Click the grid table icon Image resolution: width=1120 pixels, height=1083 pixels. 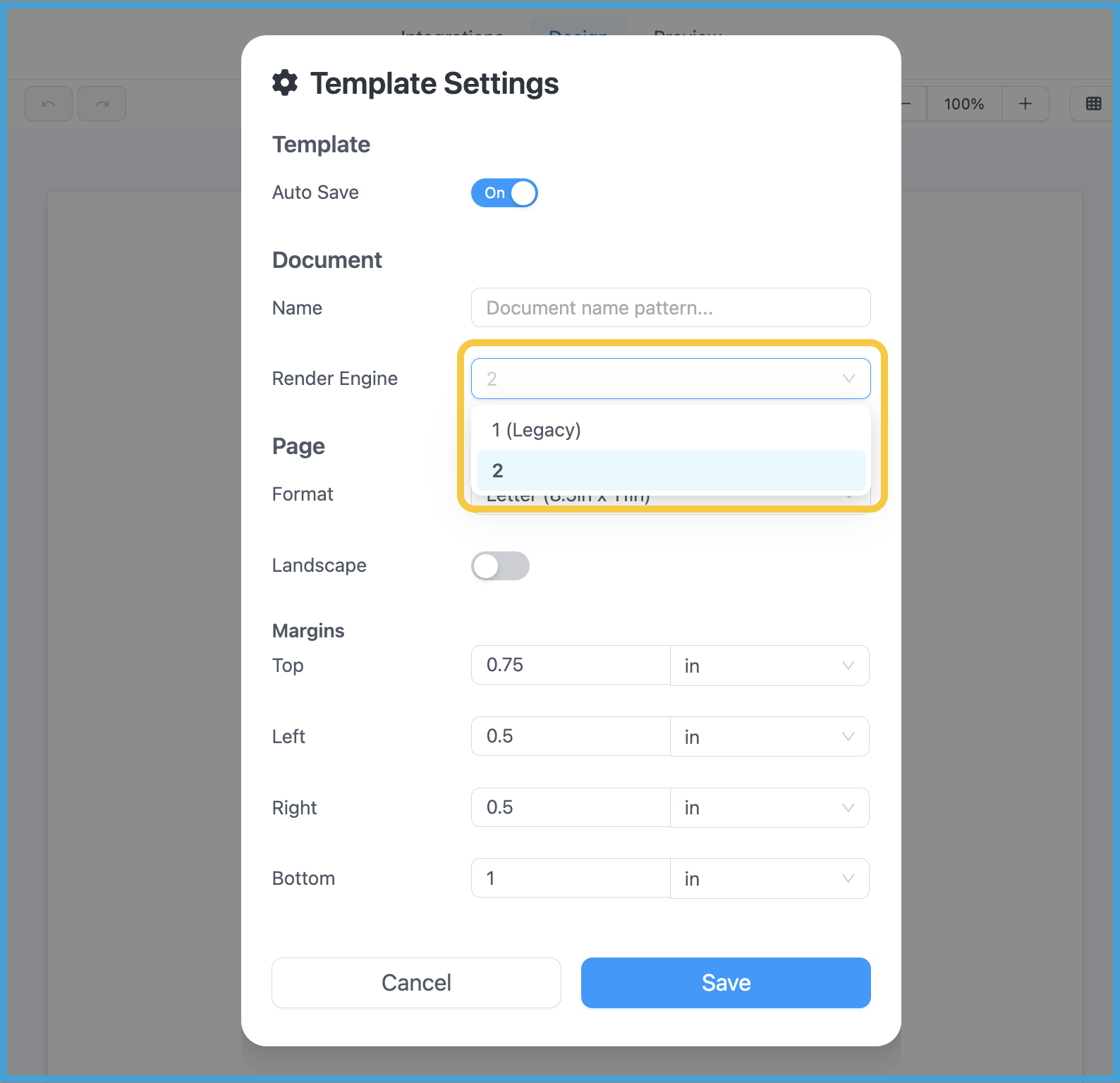click(1093, 104)
